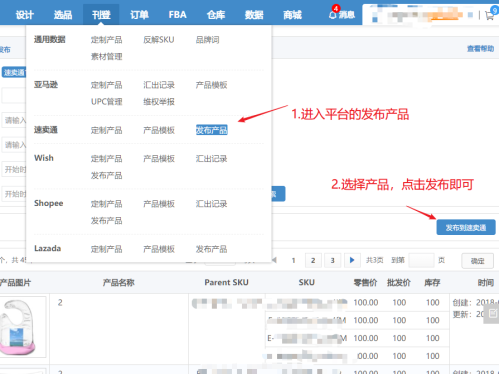Click the jump-to-page number field
The height and width of the screenshot is (374, 499).
coord(421,260)
